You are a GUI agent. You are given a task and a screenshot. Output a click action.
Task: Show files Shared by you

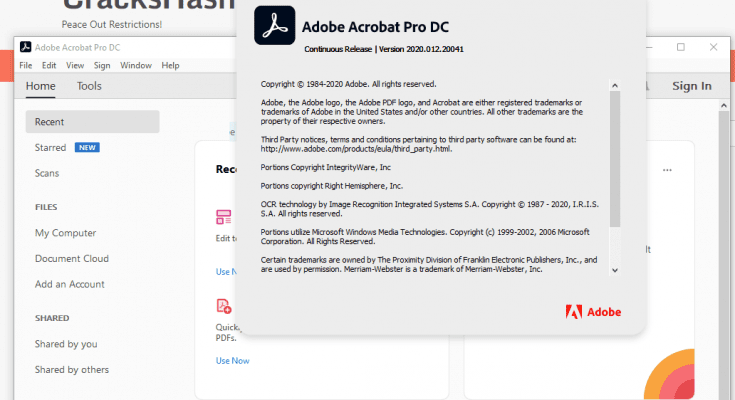pos(66,344)
